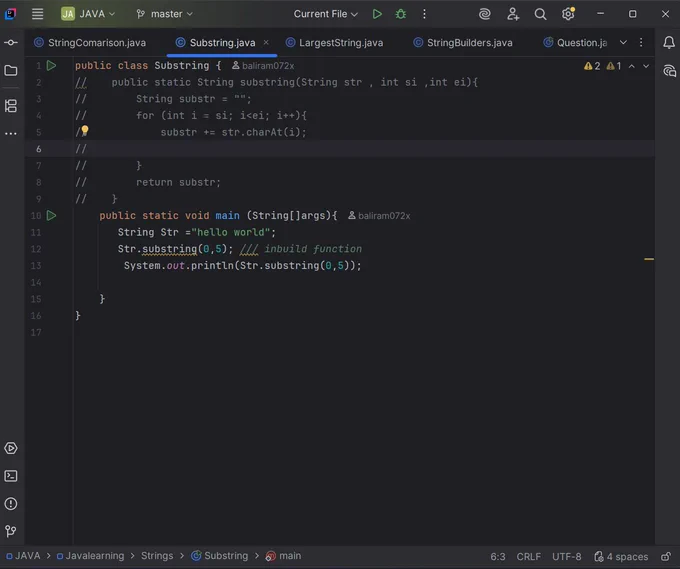The width and height of the screenshot is (680, 569).
Task: Open the Project folder tool window
Action: 11,70
